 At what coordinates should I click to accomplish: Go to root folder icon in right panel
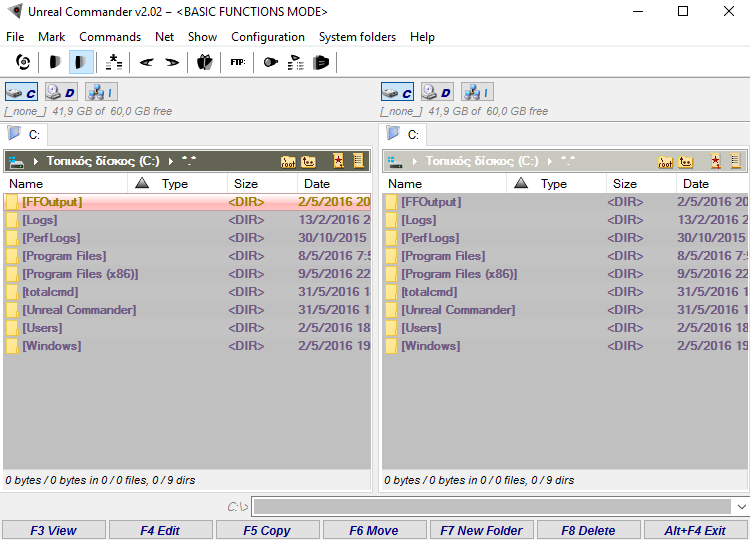tap(665, 162)
